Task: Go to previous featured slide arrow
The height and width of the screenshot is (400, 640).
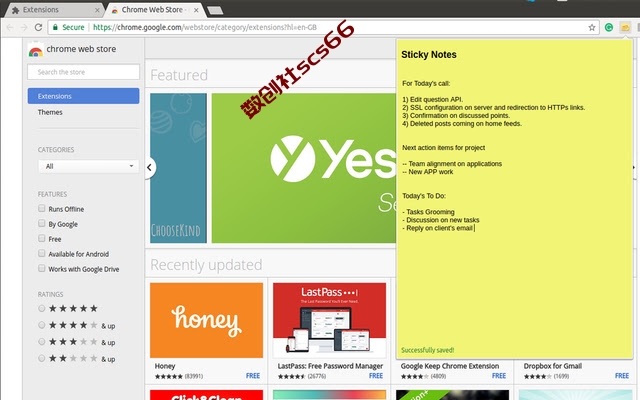Action: click(150, 167)
